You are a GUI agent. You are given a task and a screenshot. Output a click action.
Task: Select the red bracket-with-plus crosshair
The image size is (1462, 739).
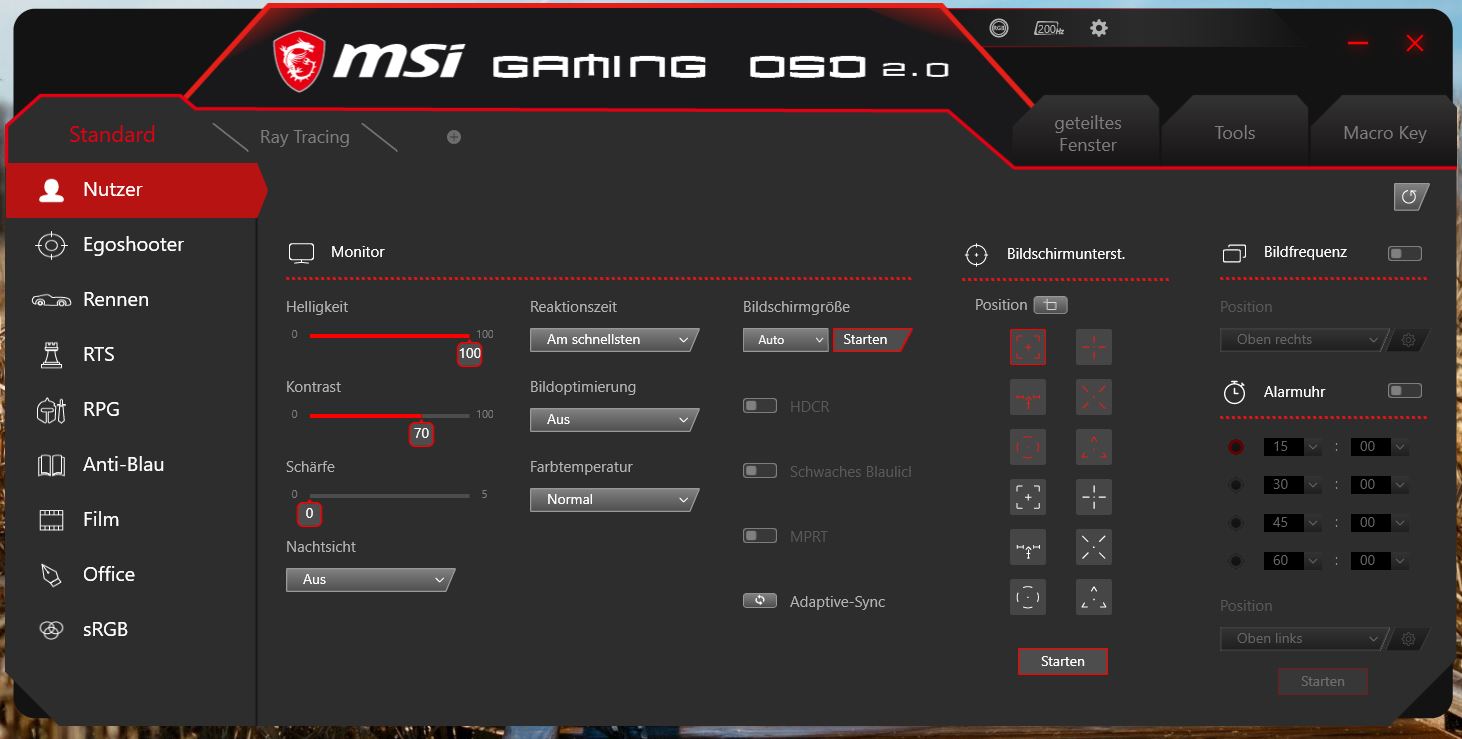pos(1028,347)
